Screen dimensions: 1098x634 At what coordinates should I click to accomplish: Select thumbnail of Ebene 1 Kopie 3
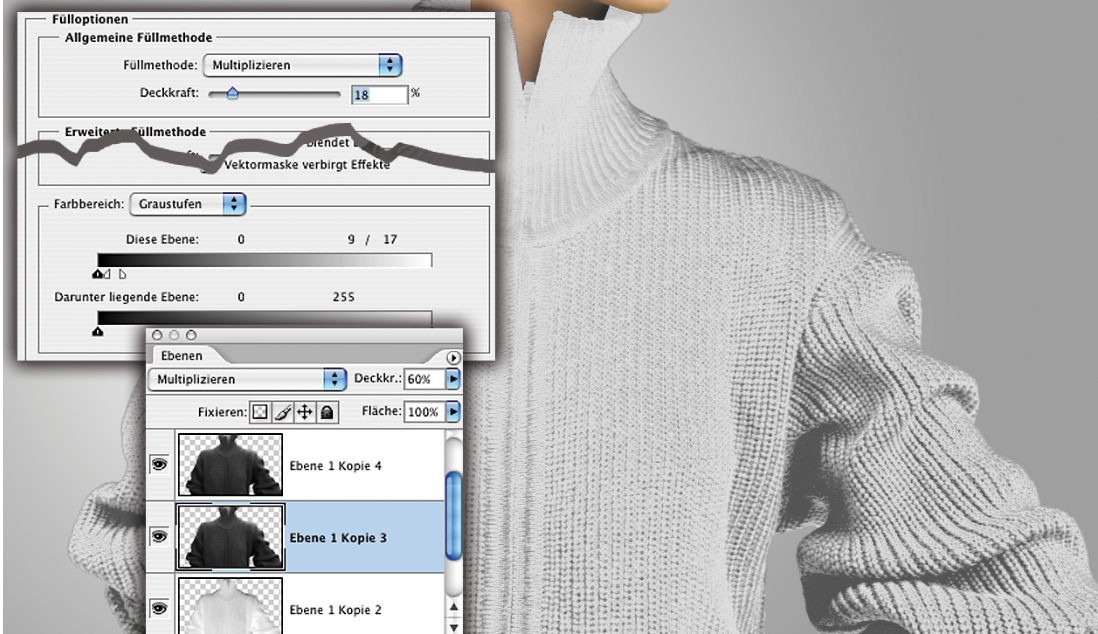[230, 537]
